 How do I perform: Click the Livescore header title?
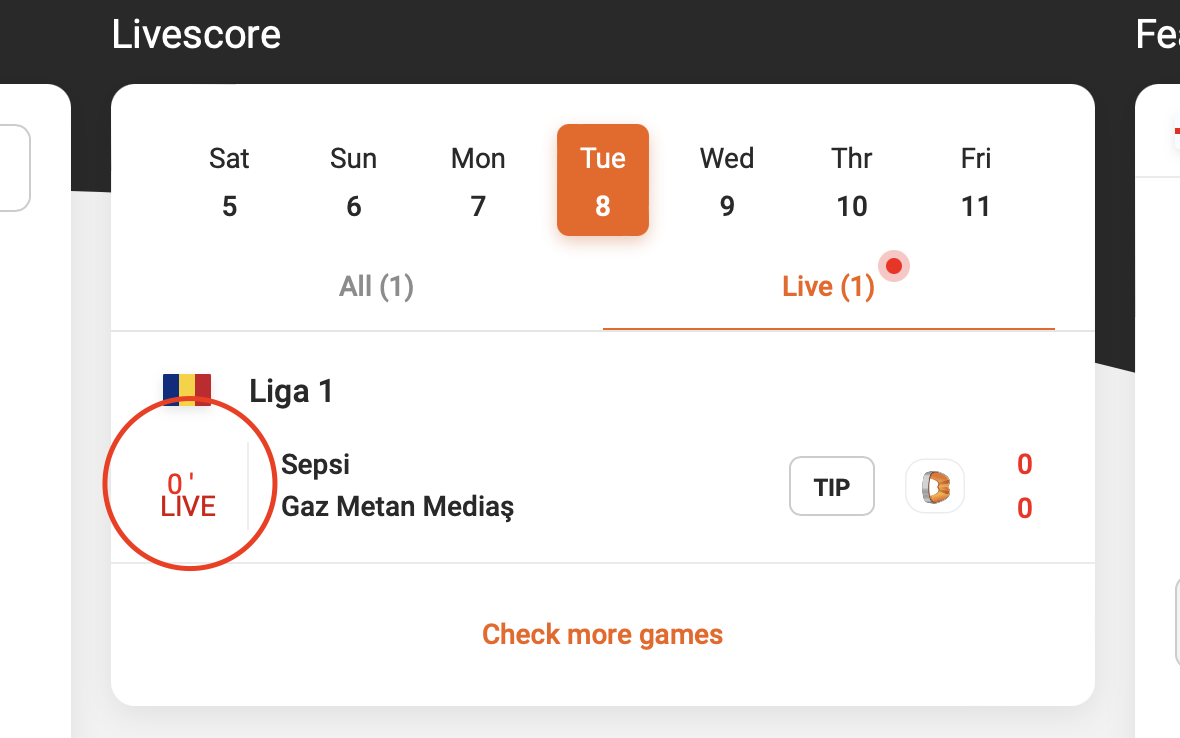pos(196,35)
